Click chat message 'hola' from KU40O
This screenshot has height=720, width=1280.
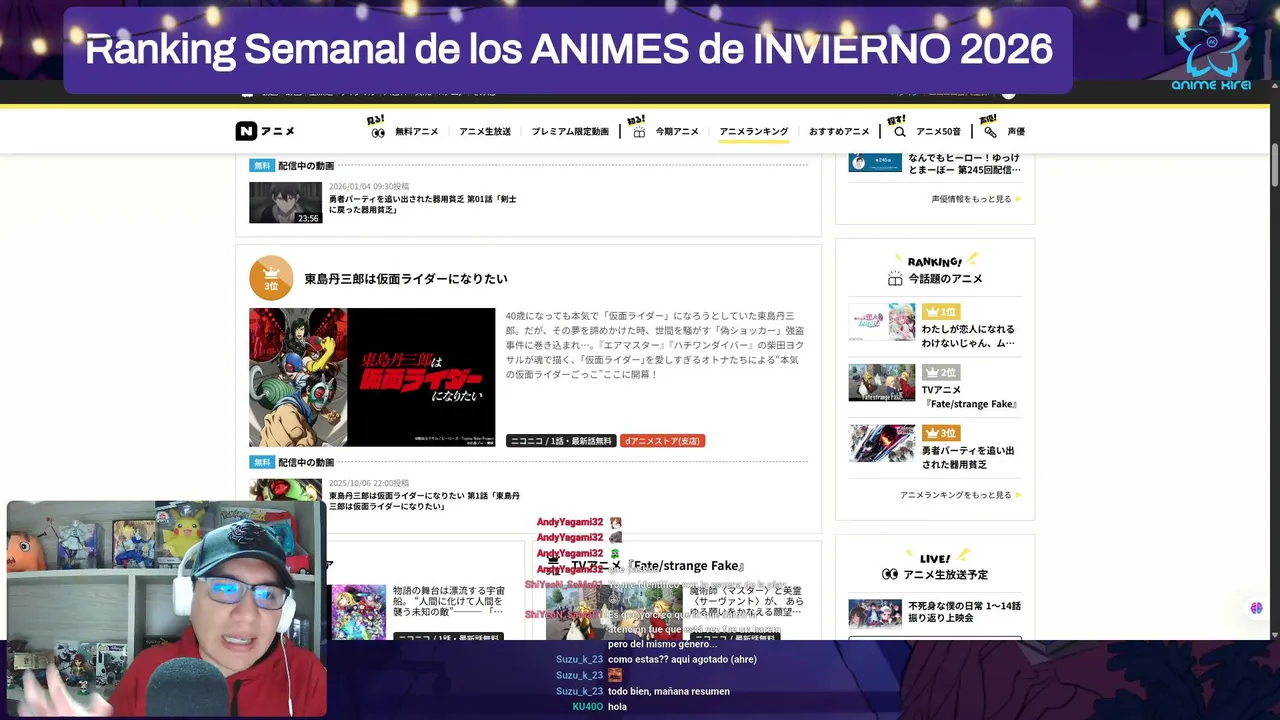(617, 706)
